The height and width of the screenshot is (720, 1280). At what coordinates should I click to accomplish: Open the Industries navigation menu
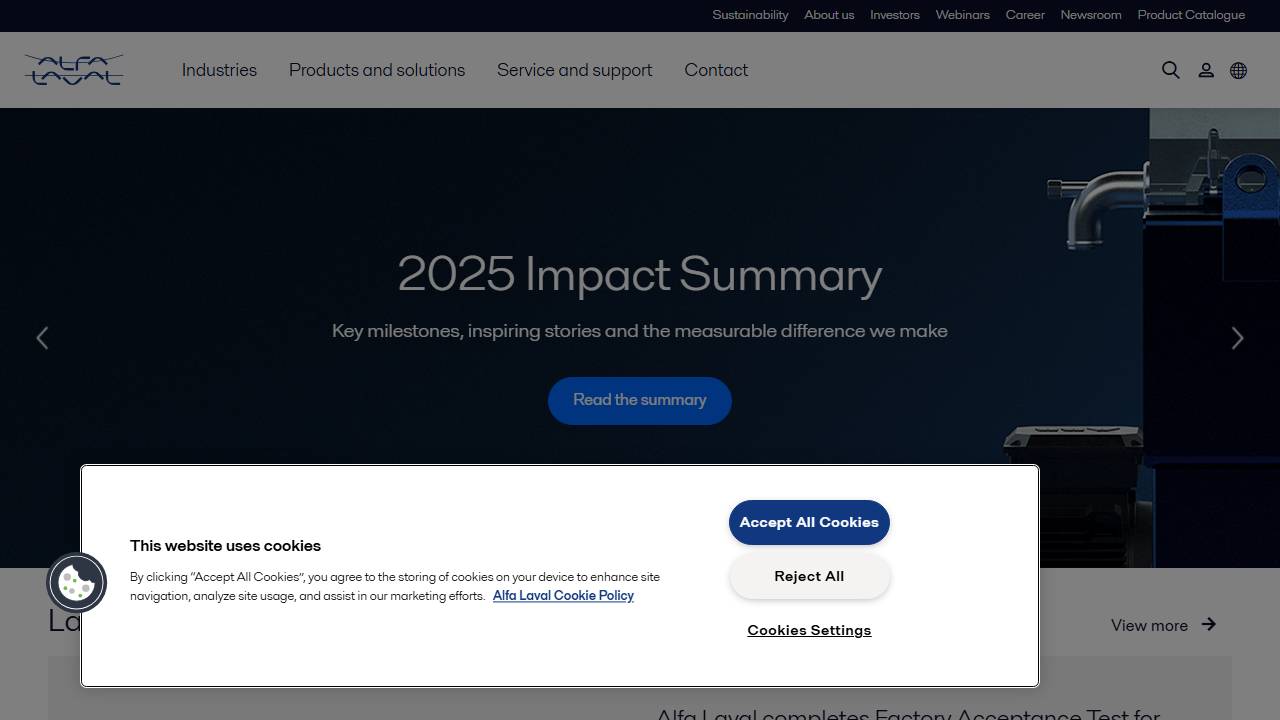point(219,70)
